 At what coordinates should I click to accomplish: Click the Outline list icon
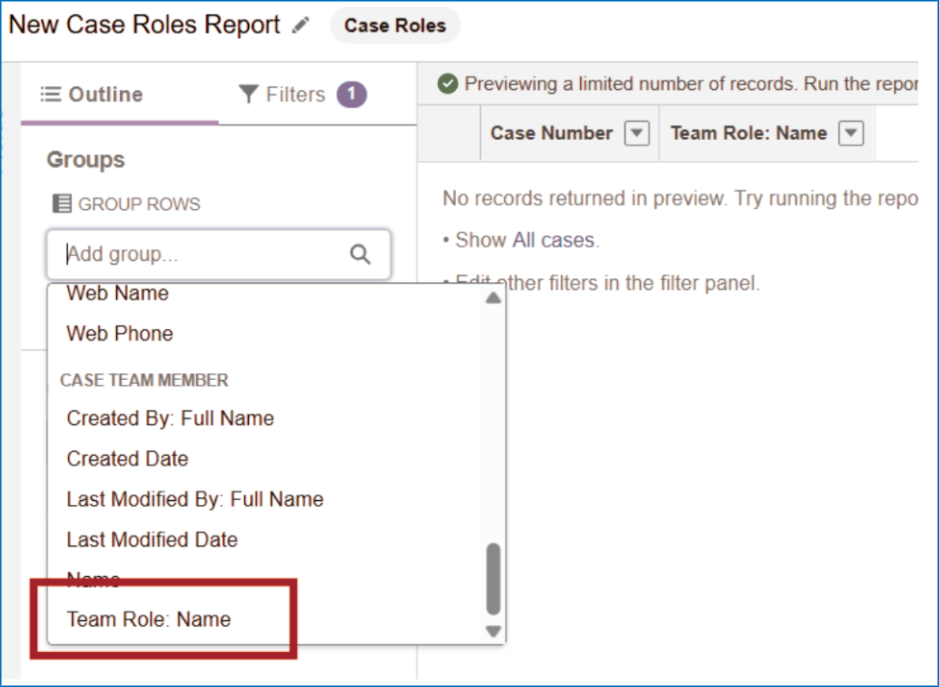[50, 95]
